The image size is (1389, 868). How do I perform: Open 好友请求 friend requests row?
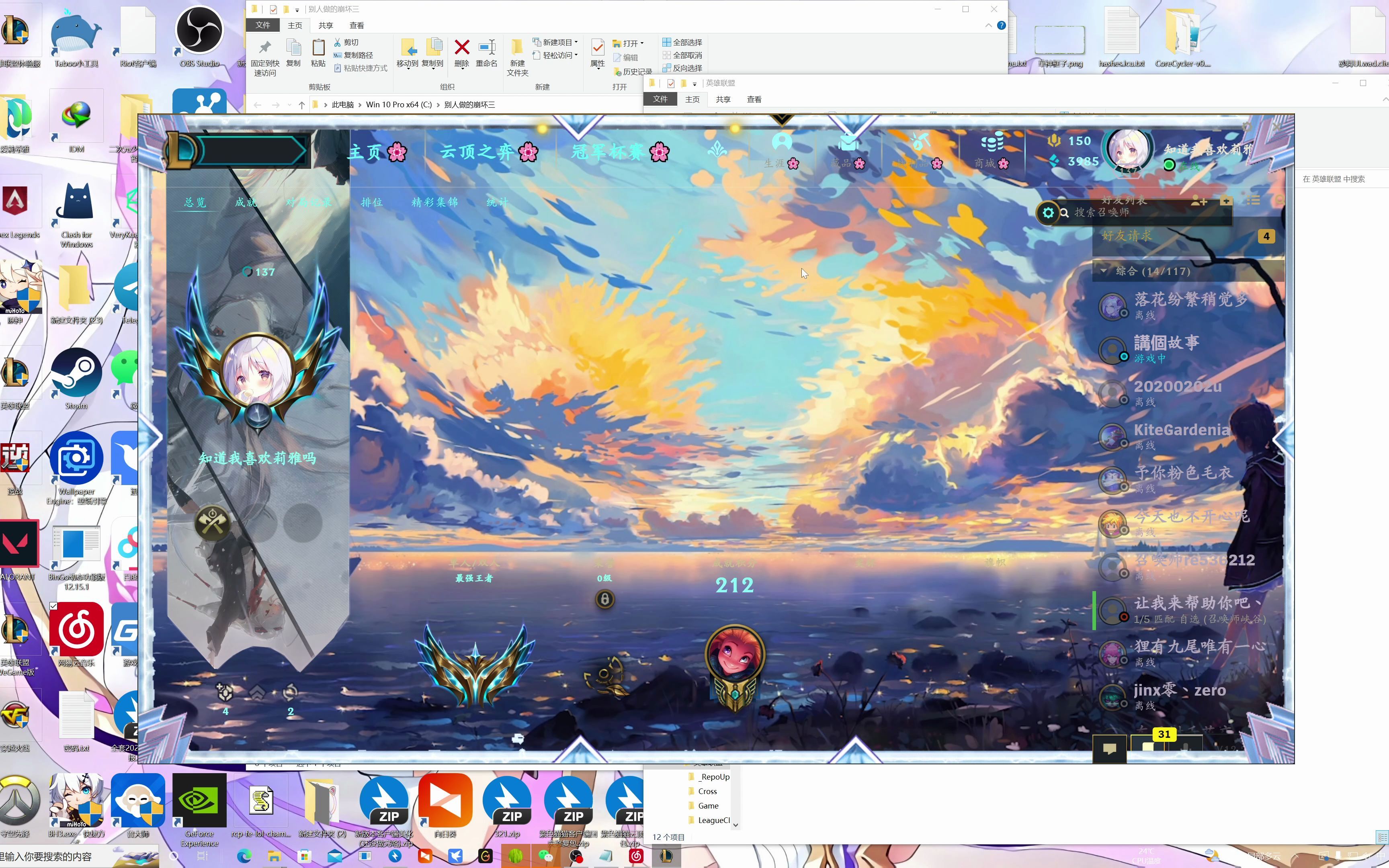[1188, 236]
